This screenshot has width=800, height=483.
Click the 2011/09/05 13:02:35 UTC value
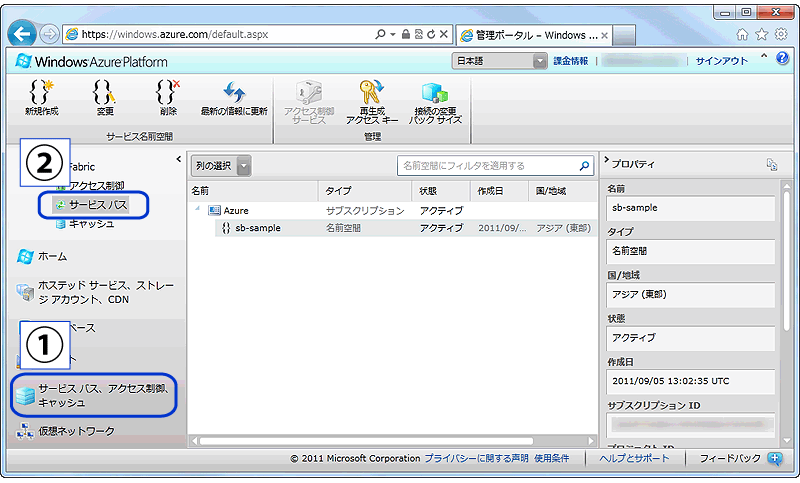pos(690,382)
